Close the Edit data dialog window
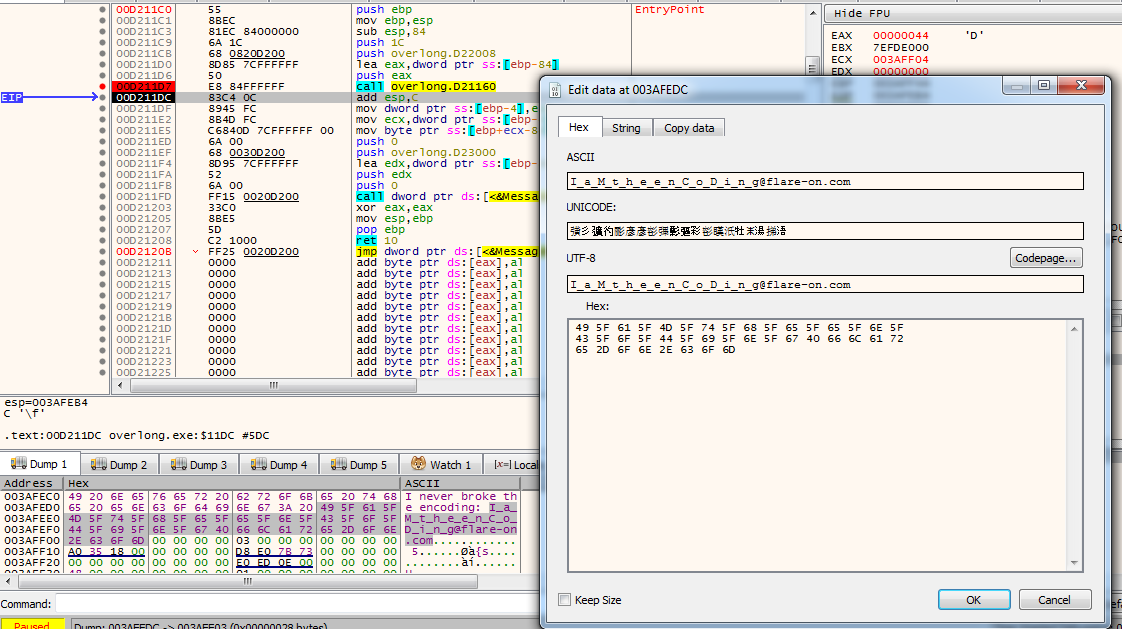 [1081, 85]
